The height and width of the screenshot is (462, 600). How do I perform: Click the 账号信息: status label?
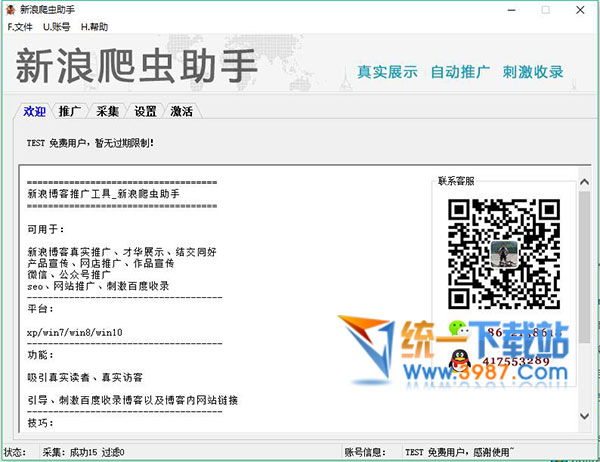pyautogui.click(x=365, y=452)
